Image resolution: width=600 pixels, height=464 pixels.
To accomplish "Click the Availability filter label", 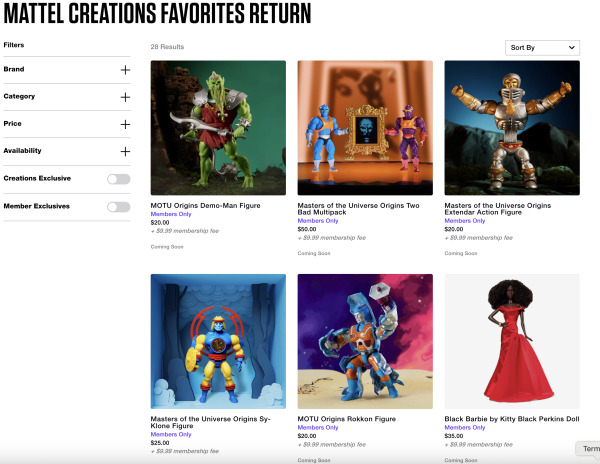I will pyautogui.click(x=22, y=150).
